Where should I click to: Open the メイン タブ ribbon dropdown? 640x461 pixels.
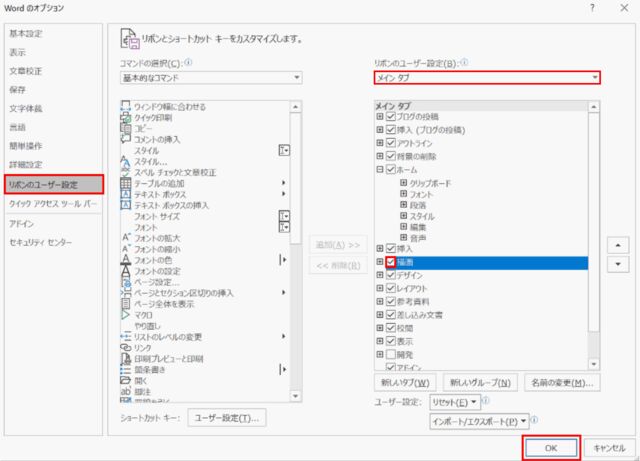coord(487,78)
